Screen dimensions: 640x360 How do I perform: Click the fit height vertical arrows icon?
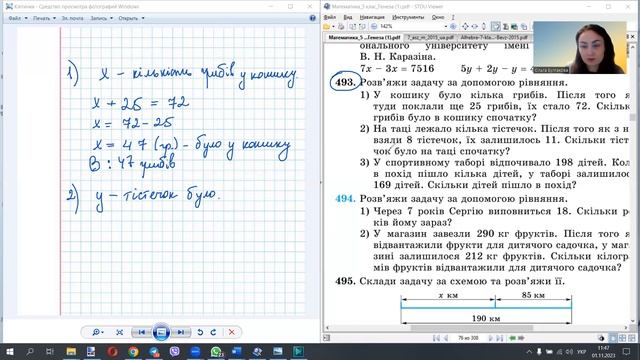point(484,27)
